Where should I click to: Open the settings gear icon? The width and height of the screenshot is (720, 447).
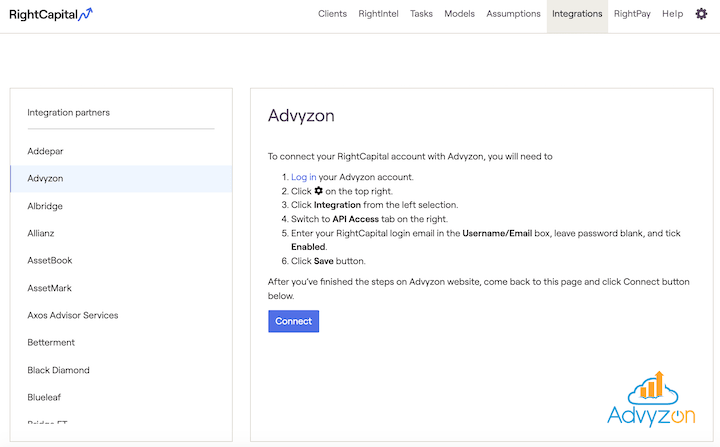[x=701, y=14]
